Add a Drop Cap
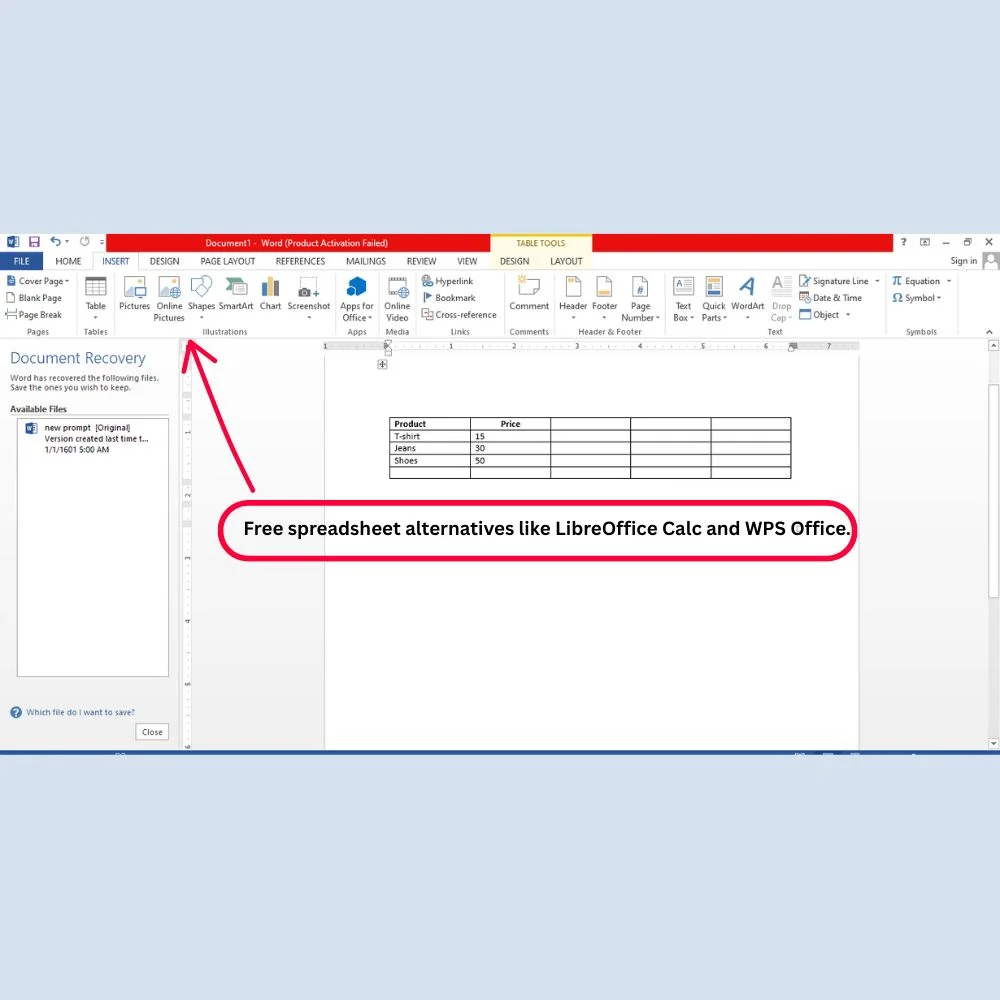Viewport: 1000px width, 1000px height. pyautogui.click(x=781, y=298)
